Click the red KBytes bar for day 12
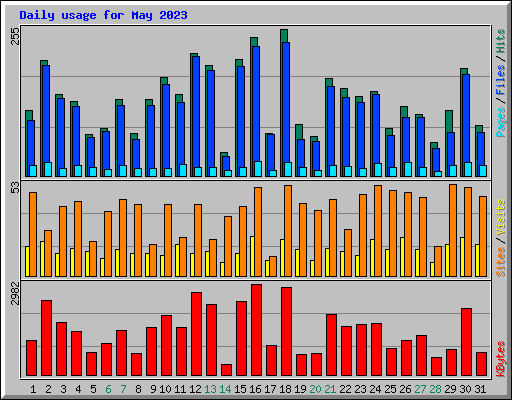 click(x=196, y=334)
